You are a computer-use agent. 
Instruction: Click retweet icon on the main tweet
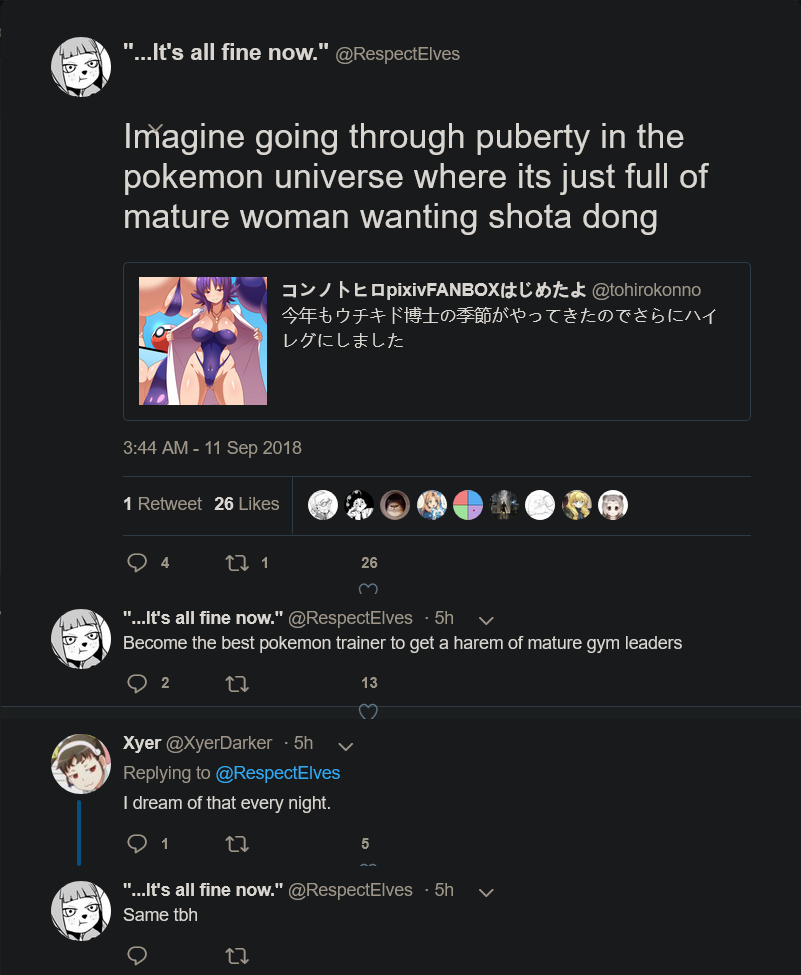pyautogui.click(x=237, y=563)
